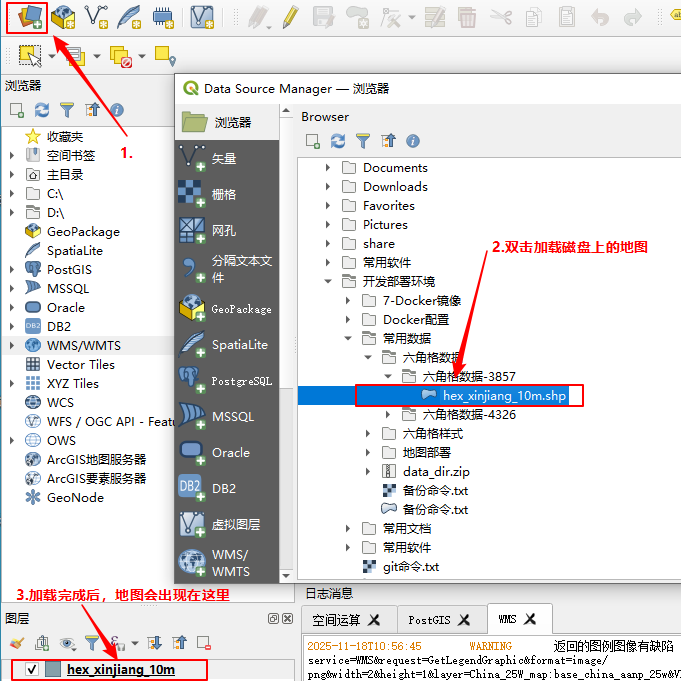Expand the Downloads folder

(x=328, y=187)
